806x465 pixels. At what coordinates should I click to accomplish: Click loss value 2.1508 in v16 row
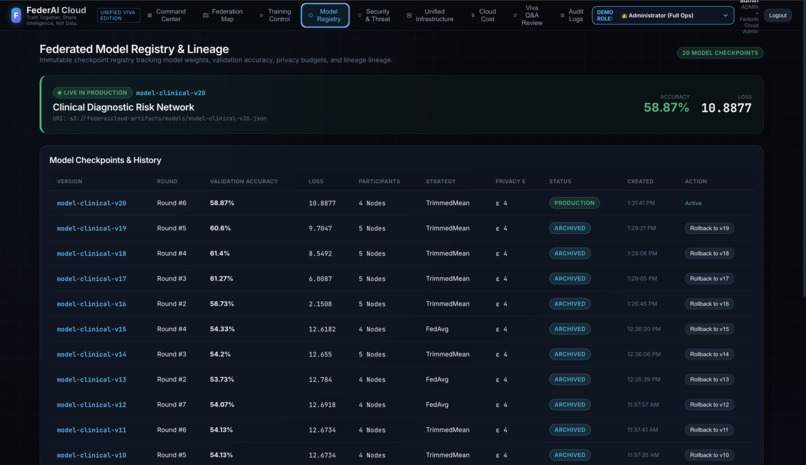pyautogui.click(x=320, y=304)
